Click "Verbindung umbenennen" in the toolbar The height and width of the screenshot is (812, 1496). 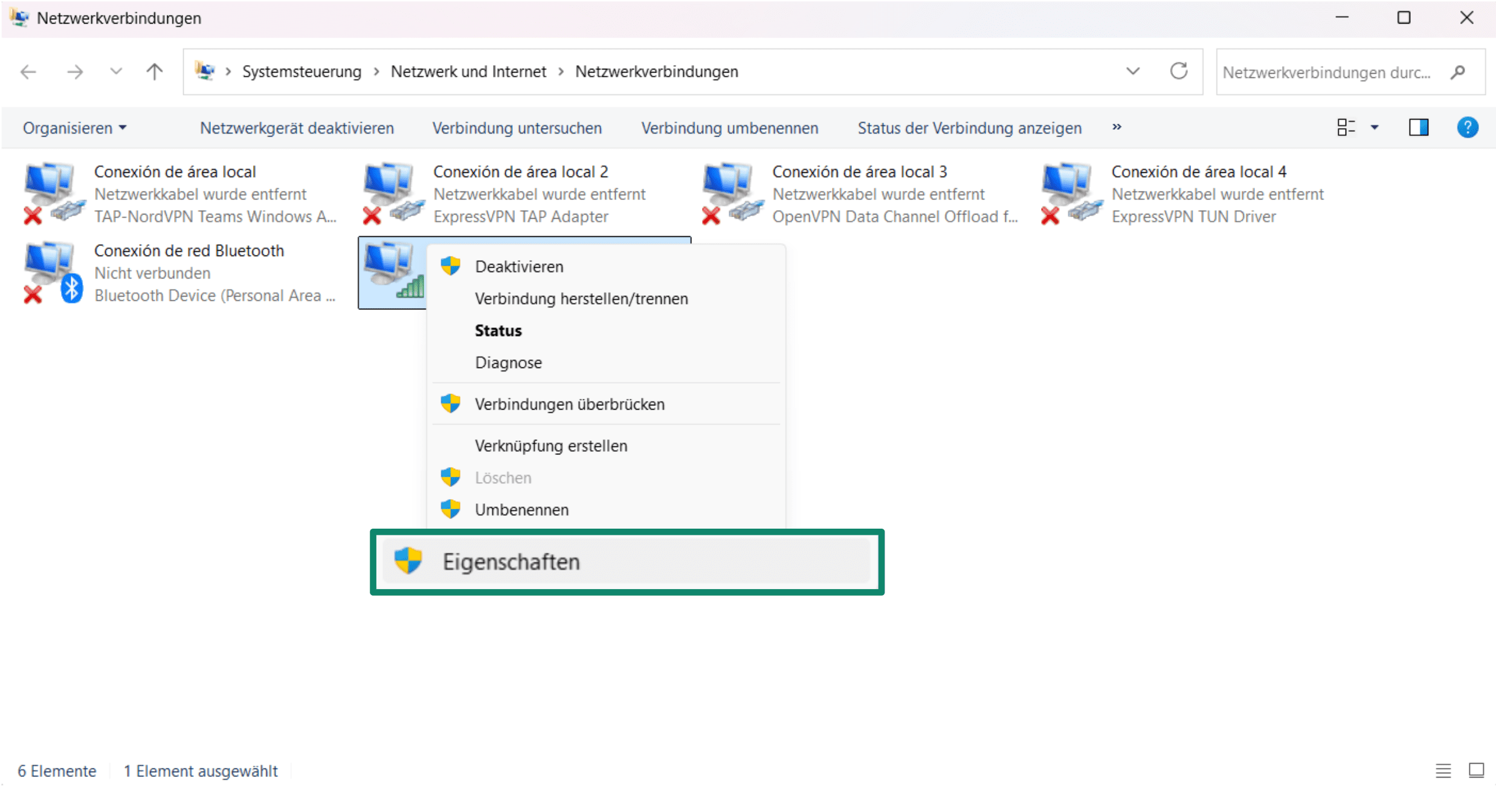point(730,127)
